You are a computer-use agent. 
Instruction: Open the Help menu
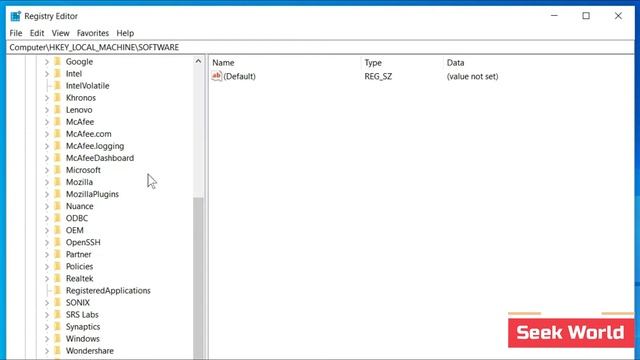click(x=125, y=33)
